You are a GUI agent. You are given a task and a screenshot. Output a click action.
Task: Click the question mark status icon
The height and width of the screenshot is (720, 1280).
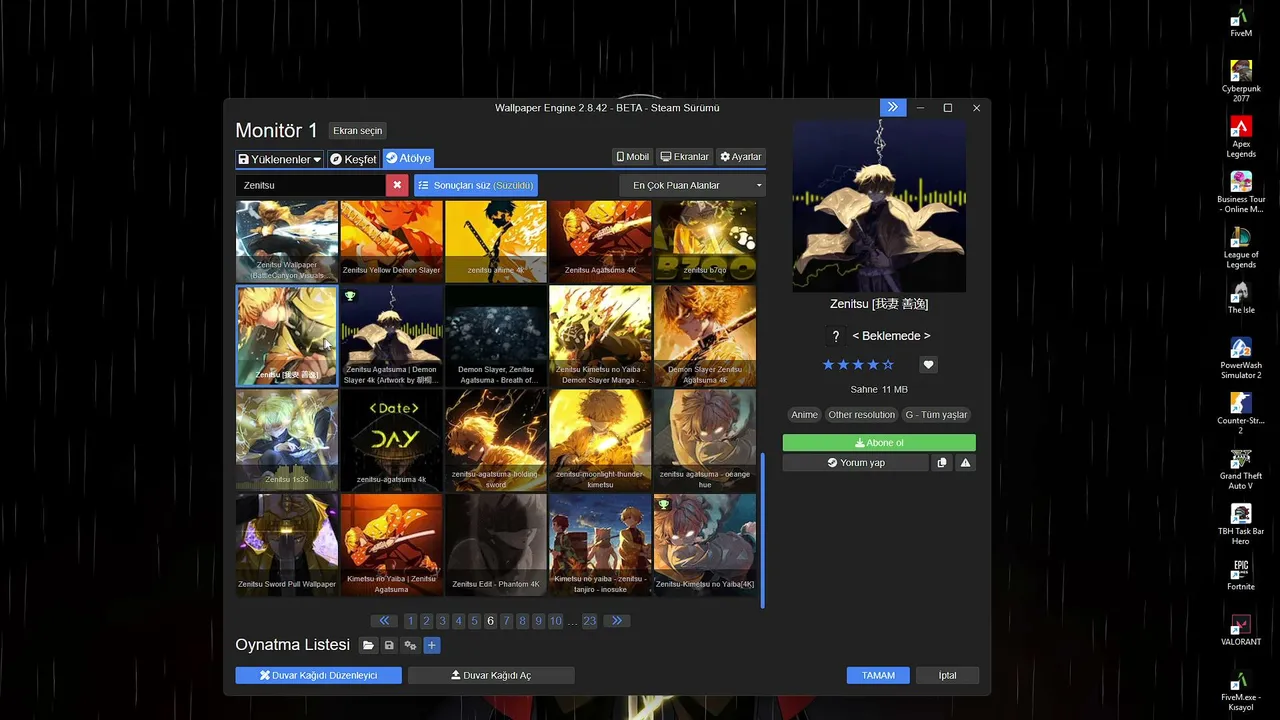(x=836, y=336)
